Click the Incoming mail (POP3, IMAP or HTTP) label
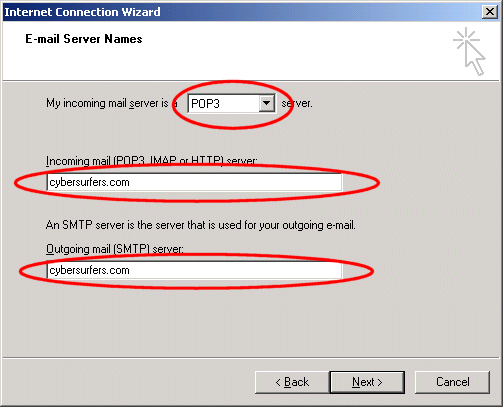The width and height of the screenshot is (503, 407). coord(152,161)
